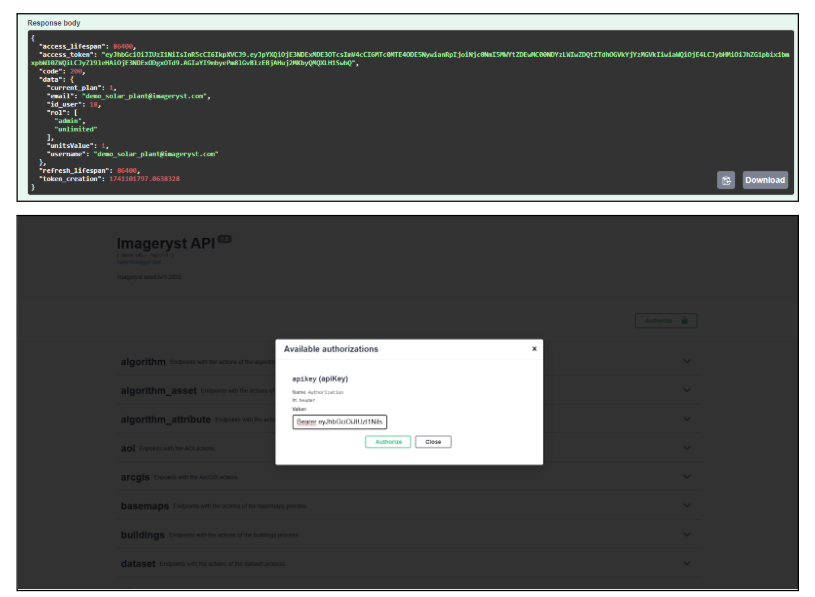The width and height of the screenshot is (815, 597).
Task: Click the apikey (apiKey) heading
Action: point(320,379)
